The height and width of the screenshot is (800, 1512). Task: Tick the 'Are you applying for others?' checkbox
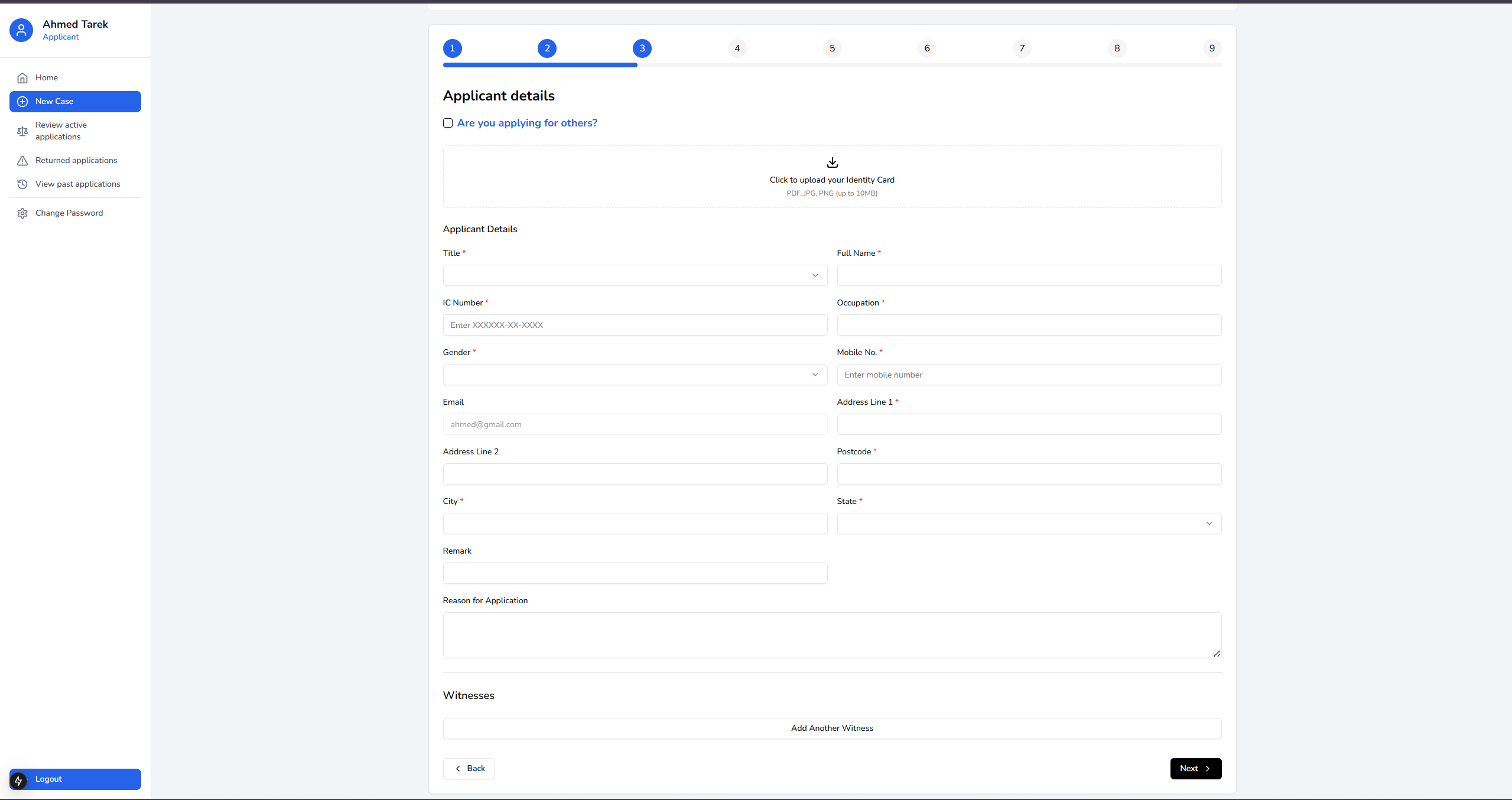click(x=448, y=123)
